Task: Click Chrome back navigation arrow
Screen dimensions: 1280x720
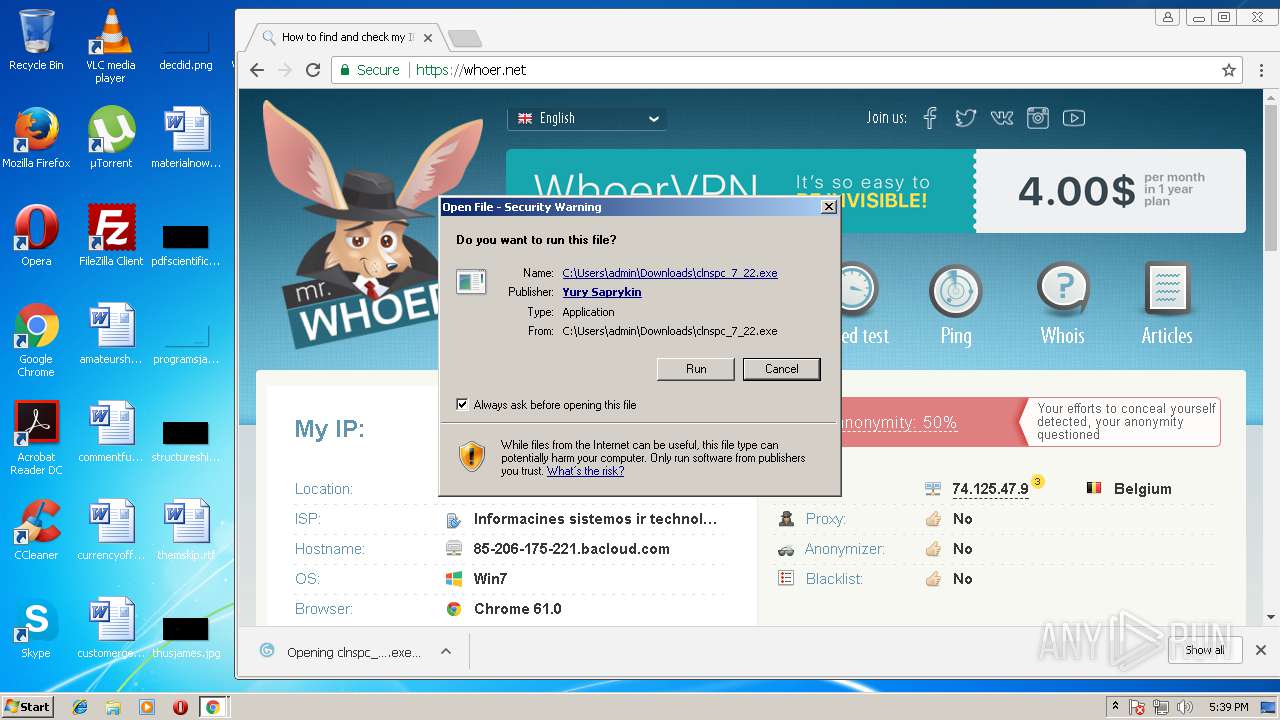Action: [257, 70]
